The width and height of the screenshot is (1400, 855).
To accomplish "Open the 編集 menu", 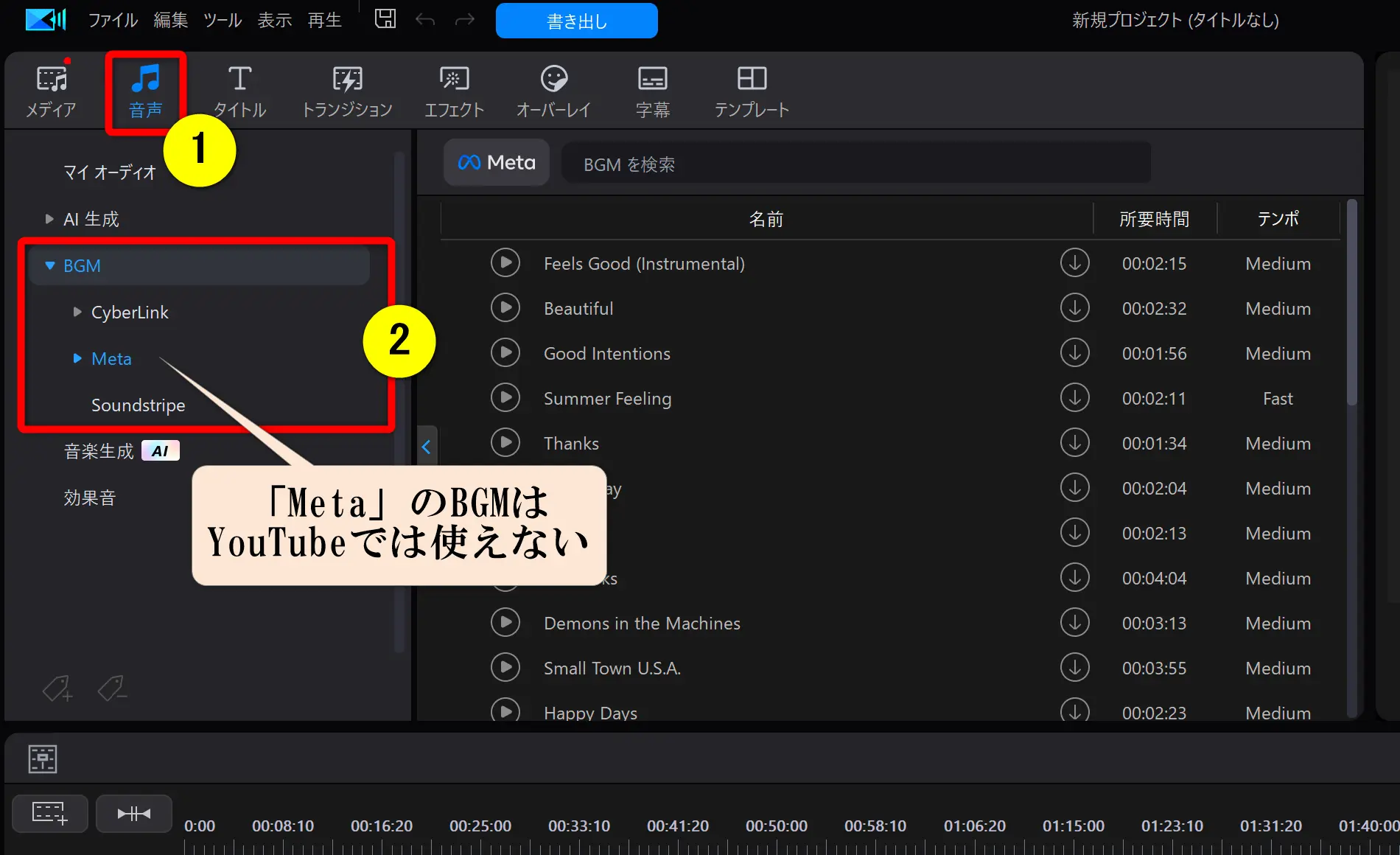I will coord(170,20).
